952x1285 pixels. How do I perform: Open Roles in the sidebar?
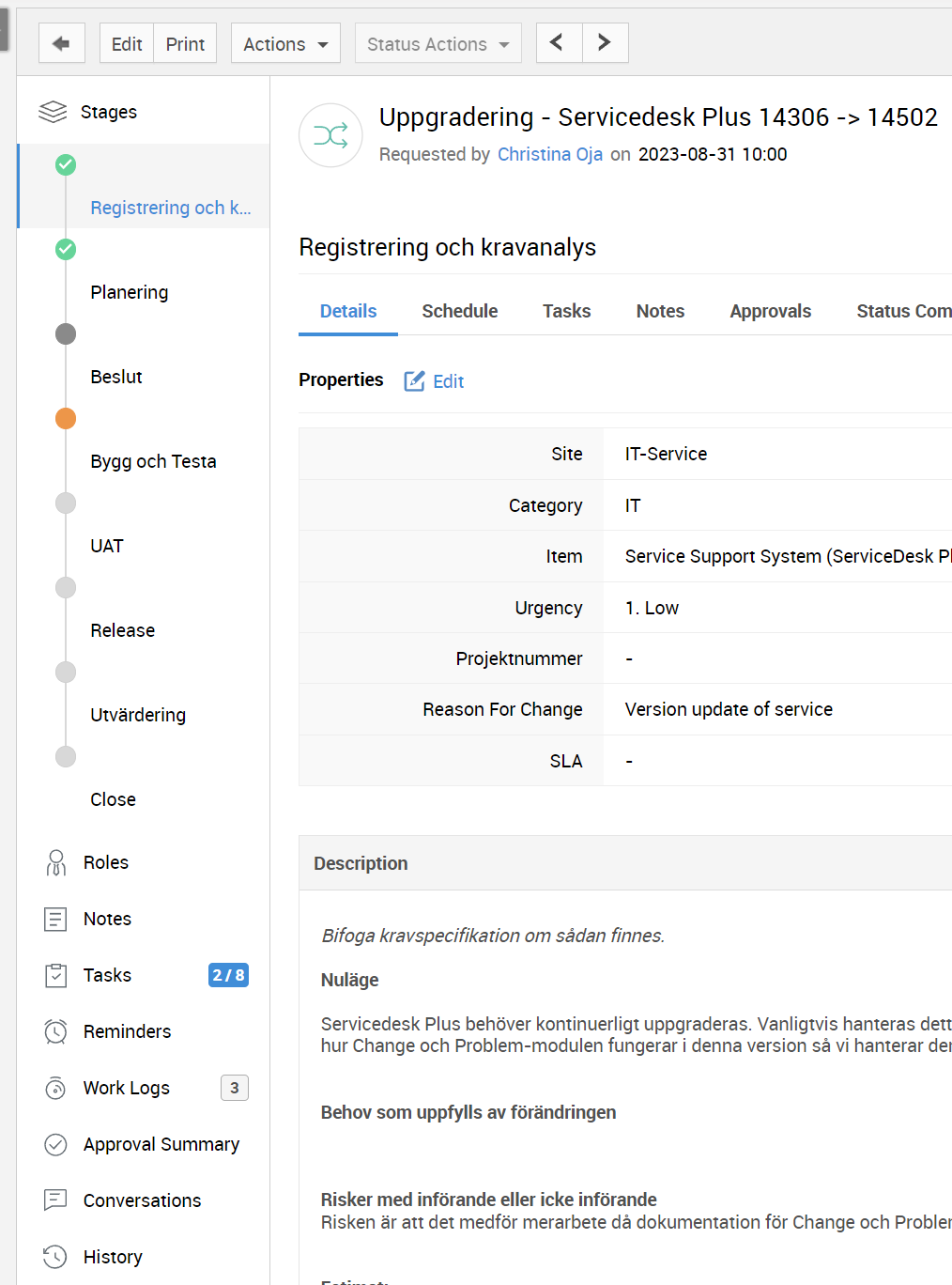(x=106, y=862)
